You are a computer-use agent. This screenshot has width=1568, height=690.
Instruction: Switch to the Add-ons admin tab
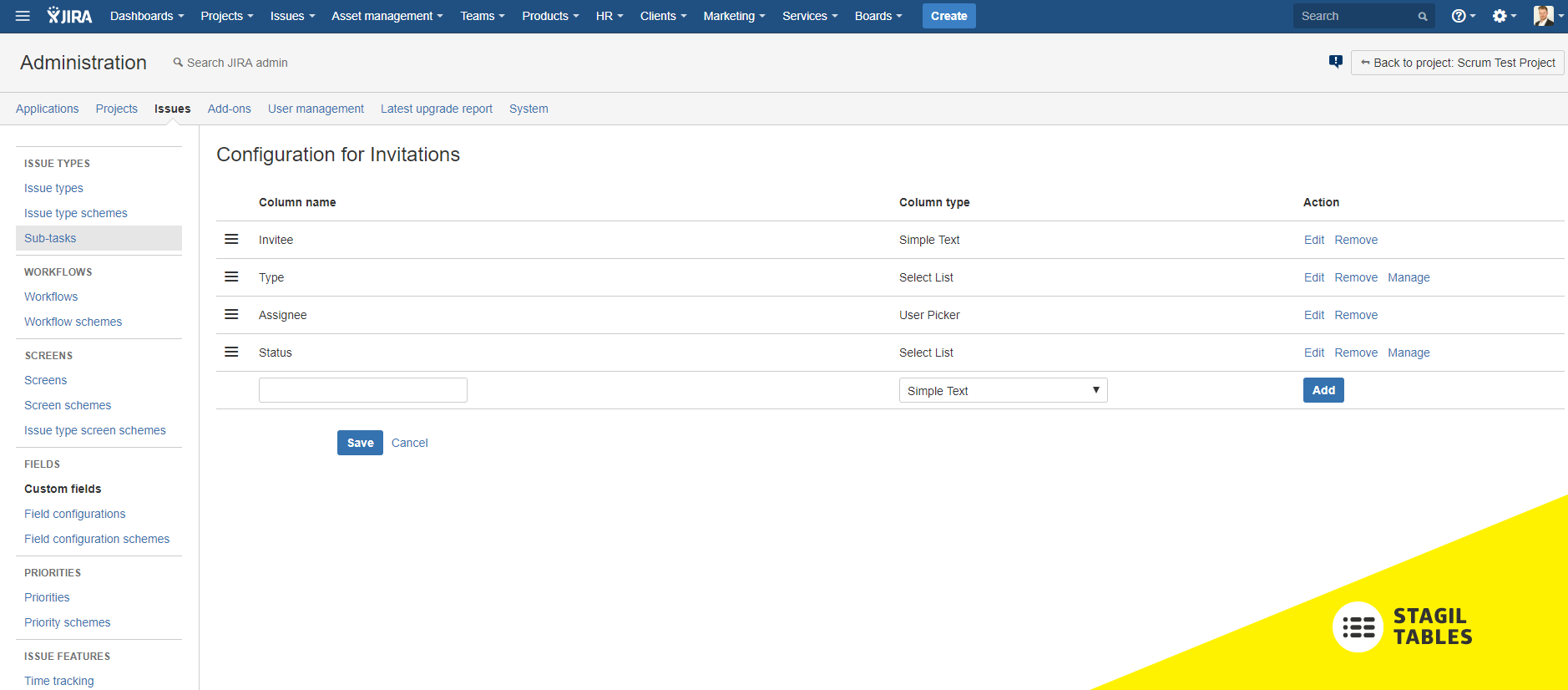tap(229, 109)
